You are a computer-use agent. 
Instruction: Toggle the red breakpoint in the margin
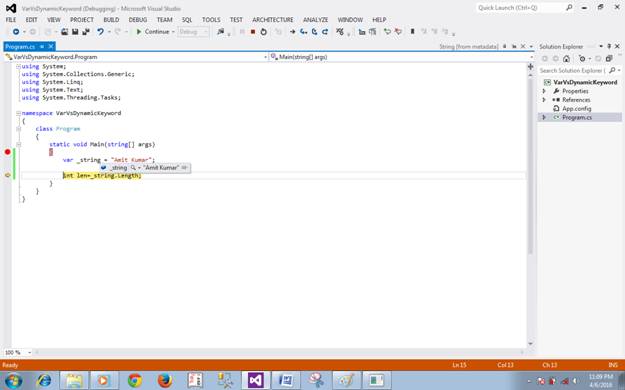click(x=7, y=152)
